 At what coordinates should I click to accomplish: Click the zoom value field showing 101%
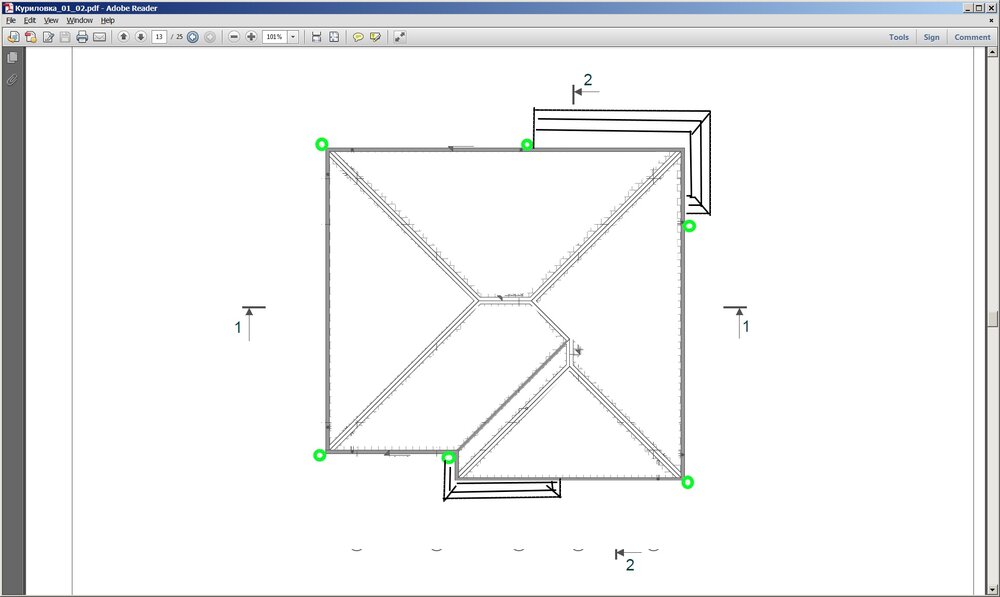pyautogui.click(x=275, y=37)
